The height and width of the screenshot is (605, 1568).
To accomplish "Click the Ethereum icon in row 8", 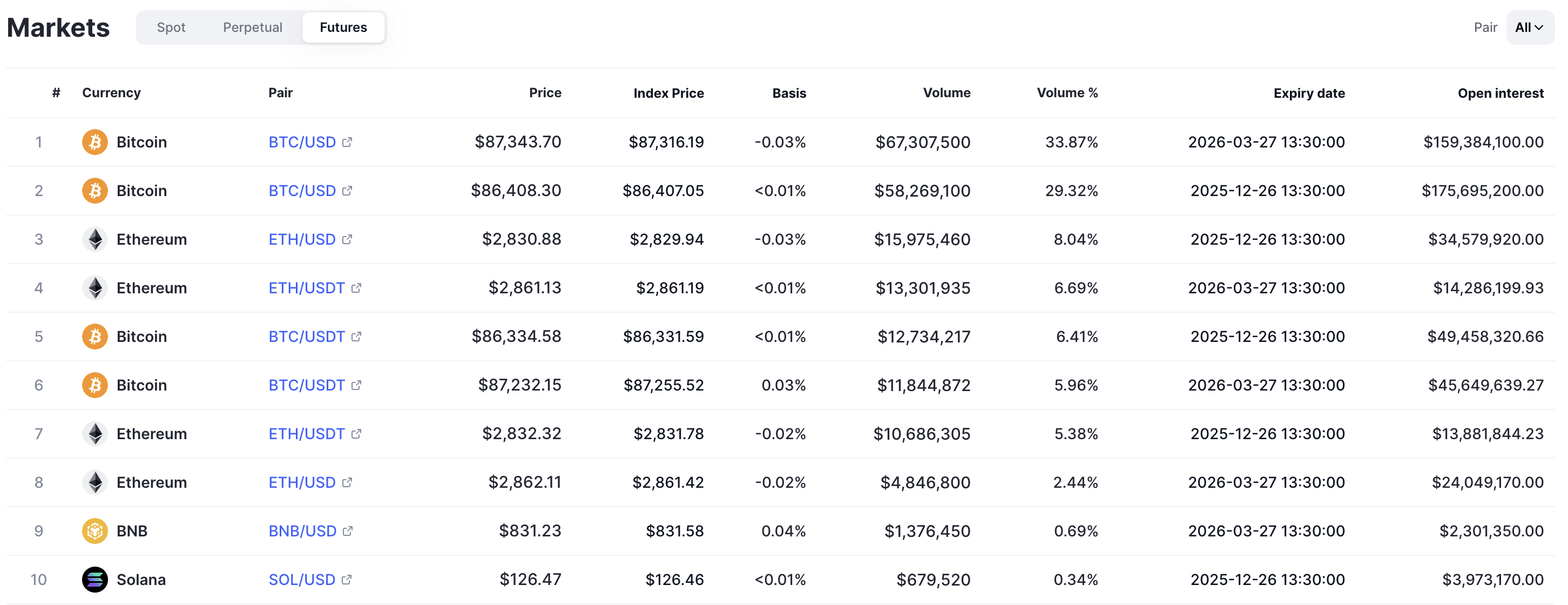I will tap(94, 482).
